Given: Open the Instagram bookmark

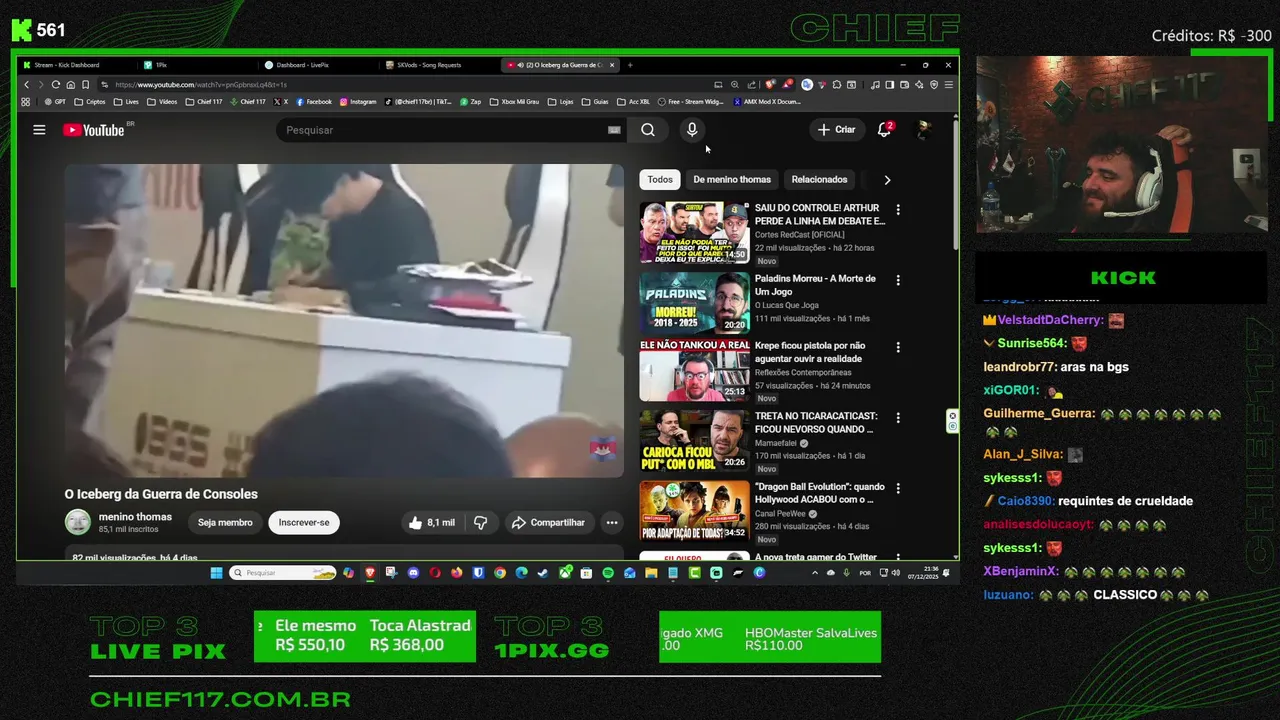Looking at the screenshot, I should click(x=357, y=102).
